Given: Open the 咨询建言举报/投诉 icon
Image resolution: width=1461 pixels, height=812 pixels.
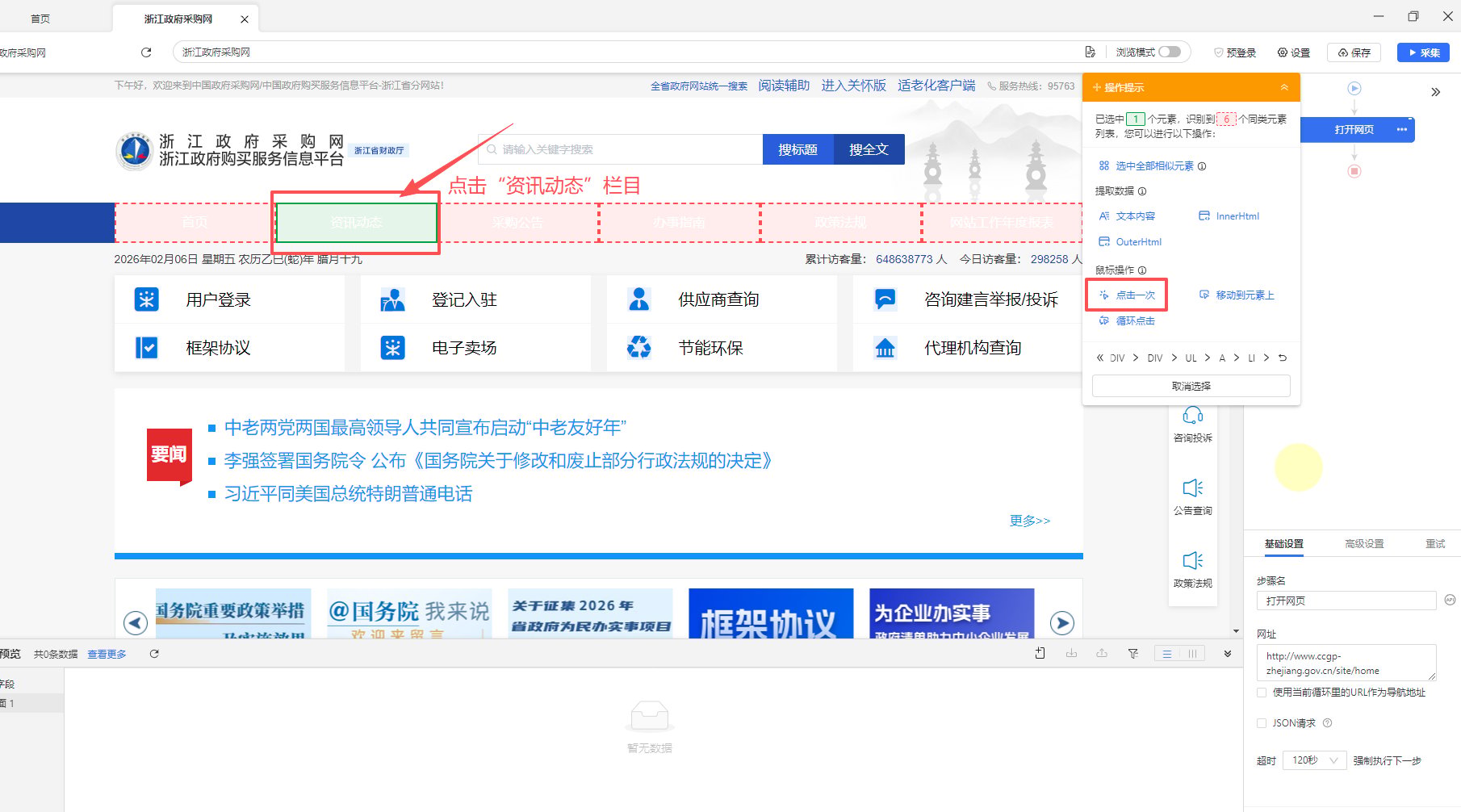Looking at the screenshot, I should 885,299.
